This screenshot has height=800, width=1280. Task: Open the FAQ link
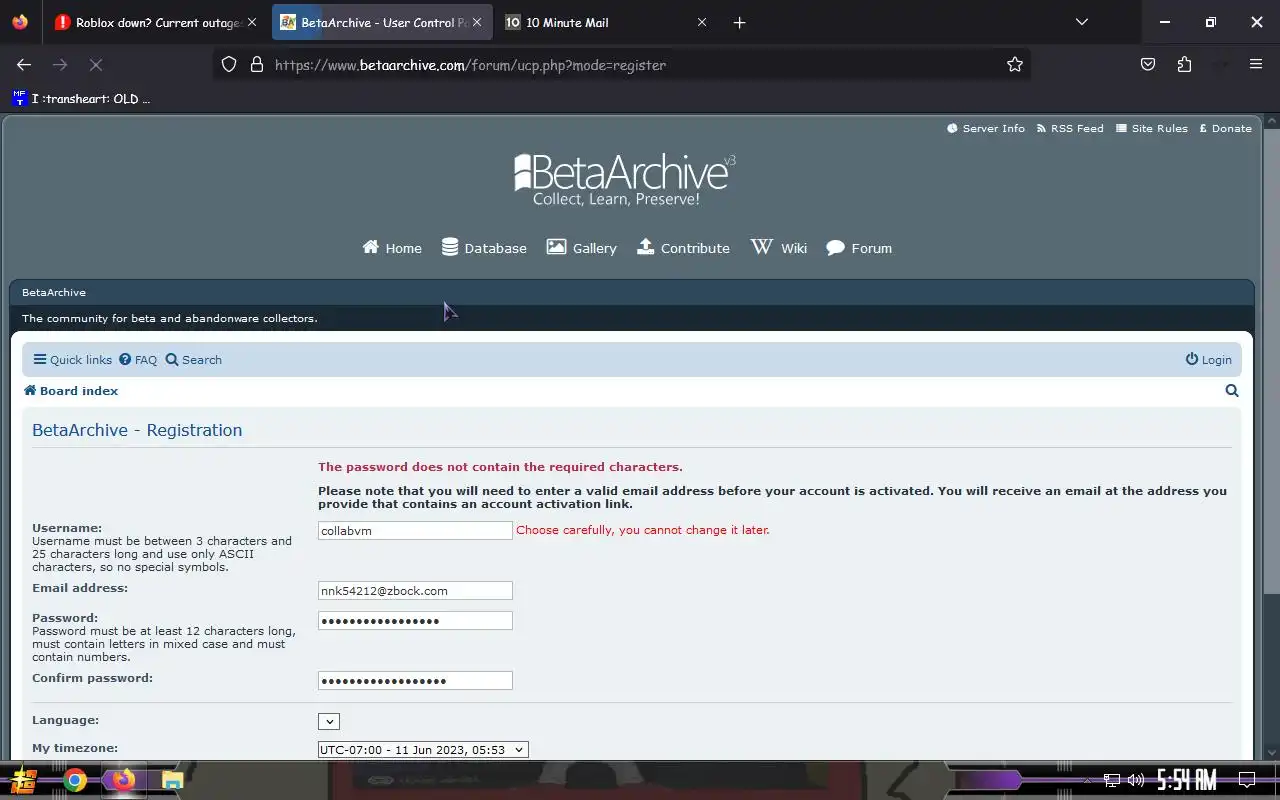click(x=138, y=360)
